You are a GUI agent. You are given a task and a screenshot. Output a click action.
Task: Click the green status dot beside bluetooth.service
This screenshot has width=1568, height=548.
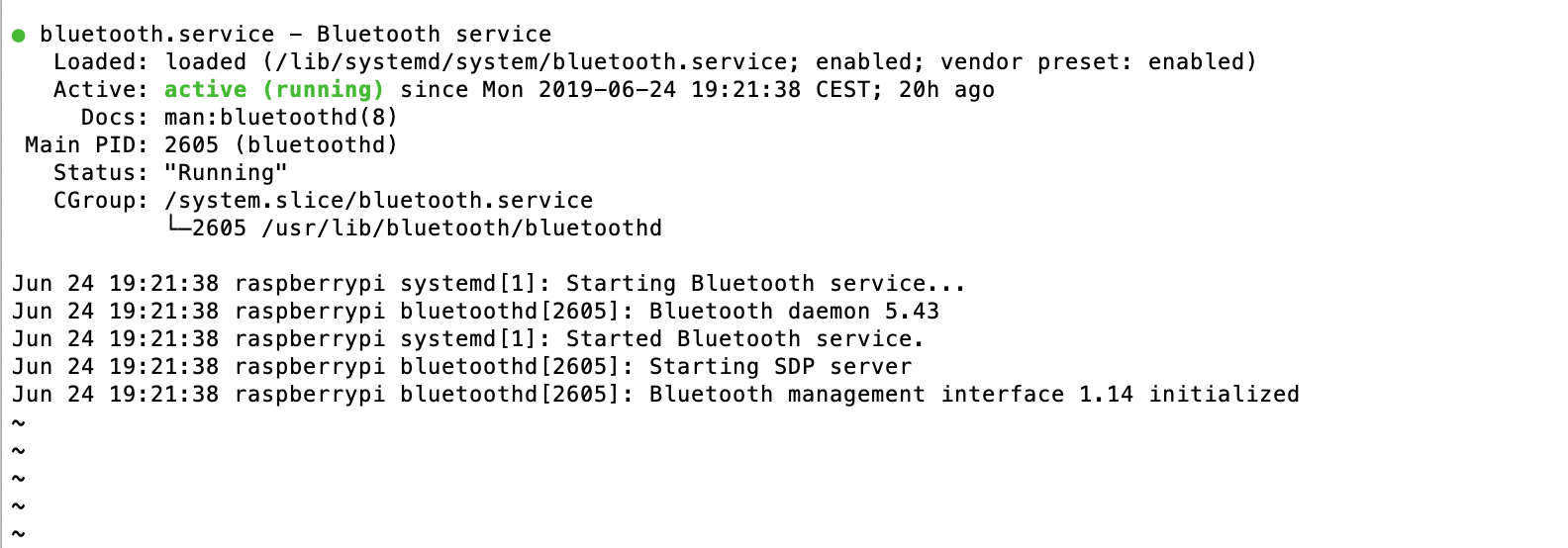18,36
